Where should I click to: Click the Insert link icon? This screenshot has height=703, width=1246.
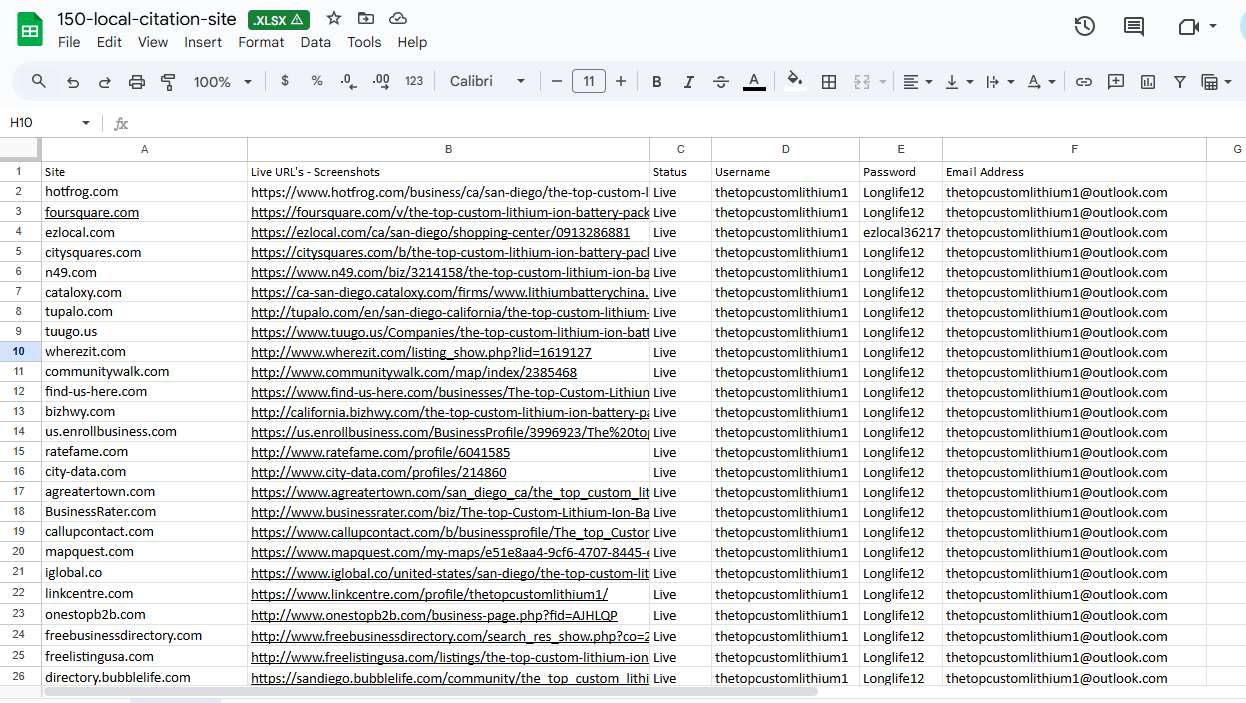[x=1083, y=82]
